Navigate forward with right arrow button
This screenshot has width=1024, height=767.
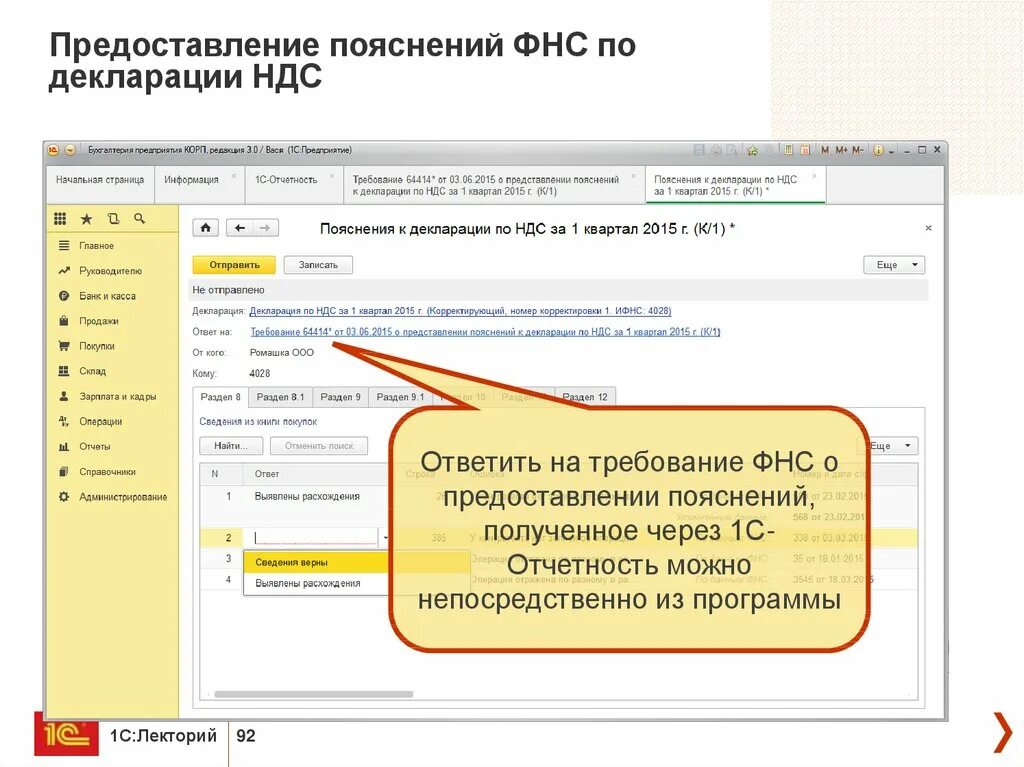tap(265, 228)
